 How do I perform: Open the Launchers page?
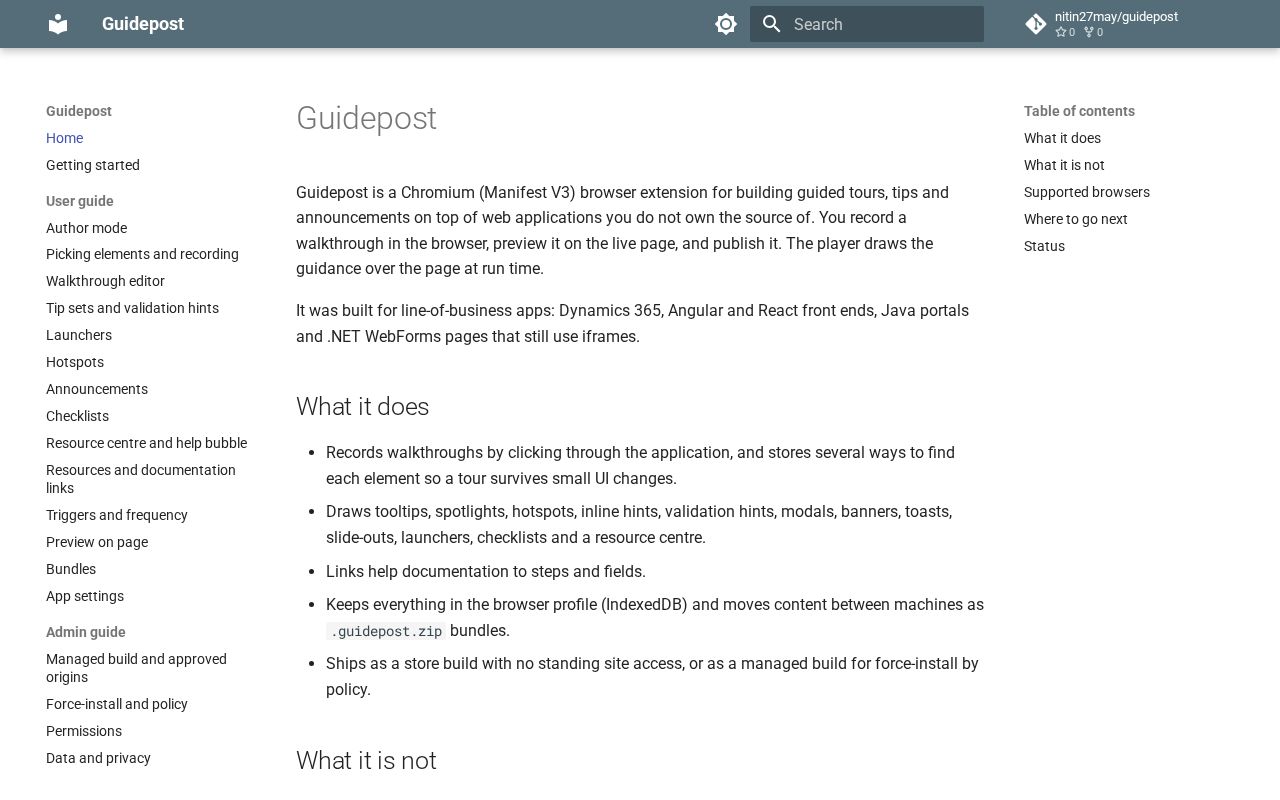pos(79,335)
